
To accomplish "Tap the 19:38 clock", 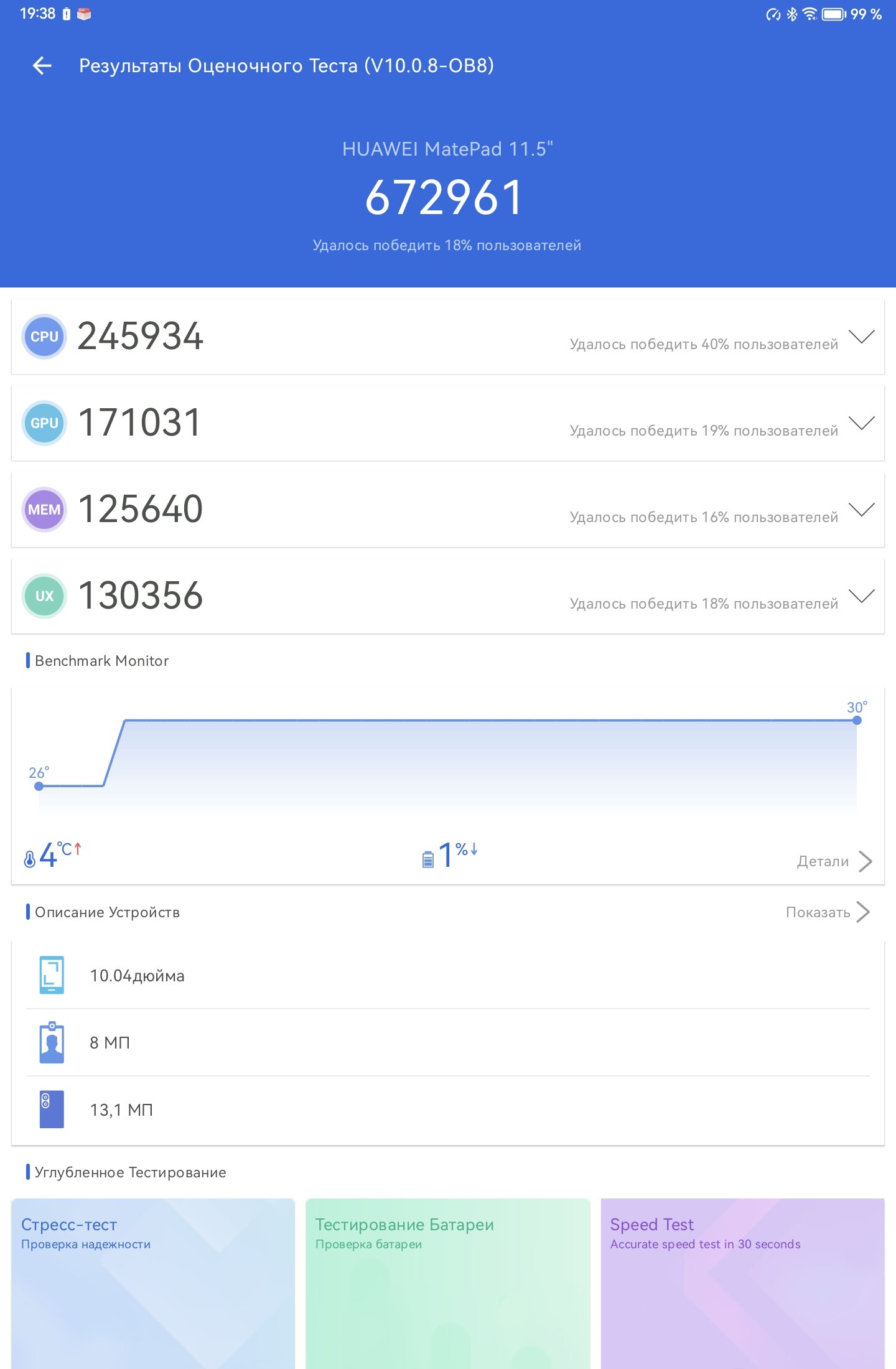I will pyautogui.click(x=37, y=14).
